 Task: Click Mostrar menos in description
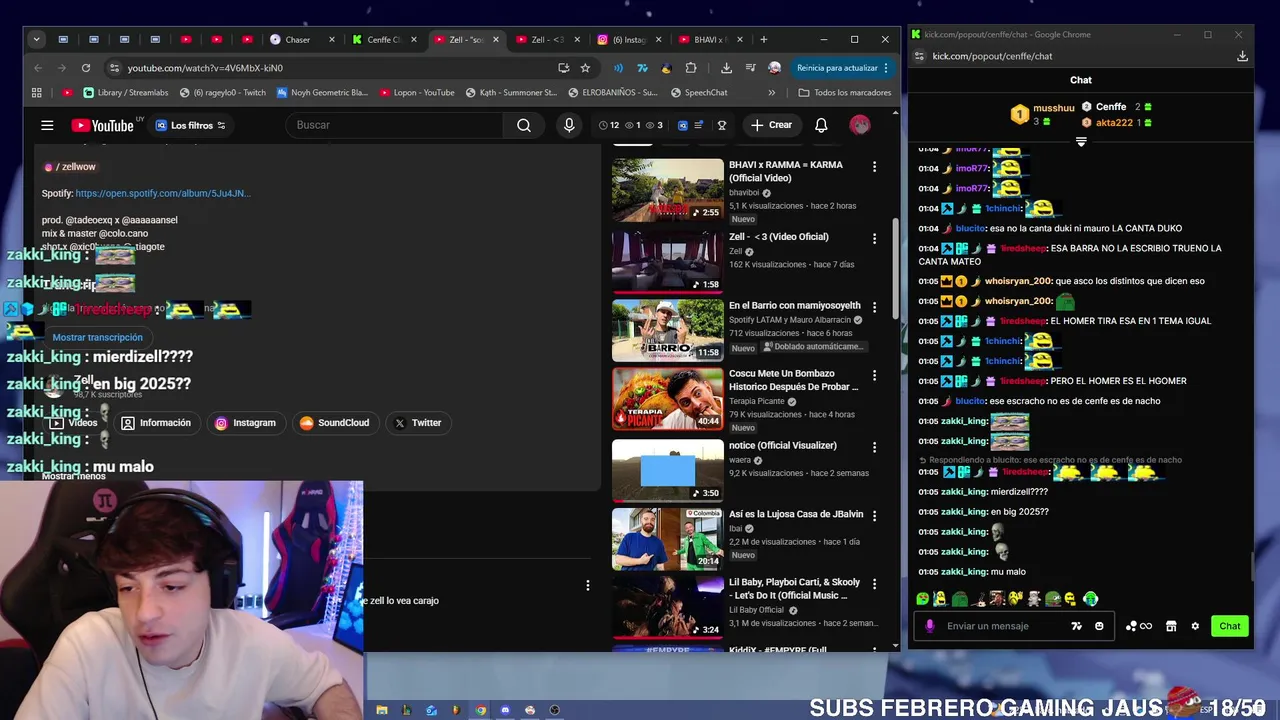point(73,476)
